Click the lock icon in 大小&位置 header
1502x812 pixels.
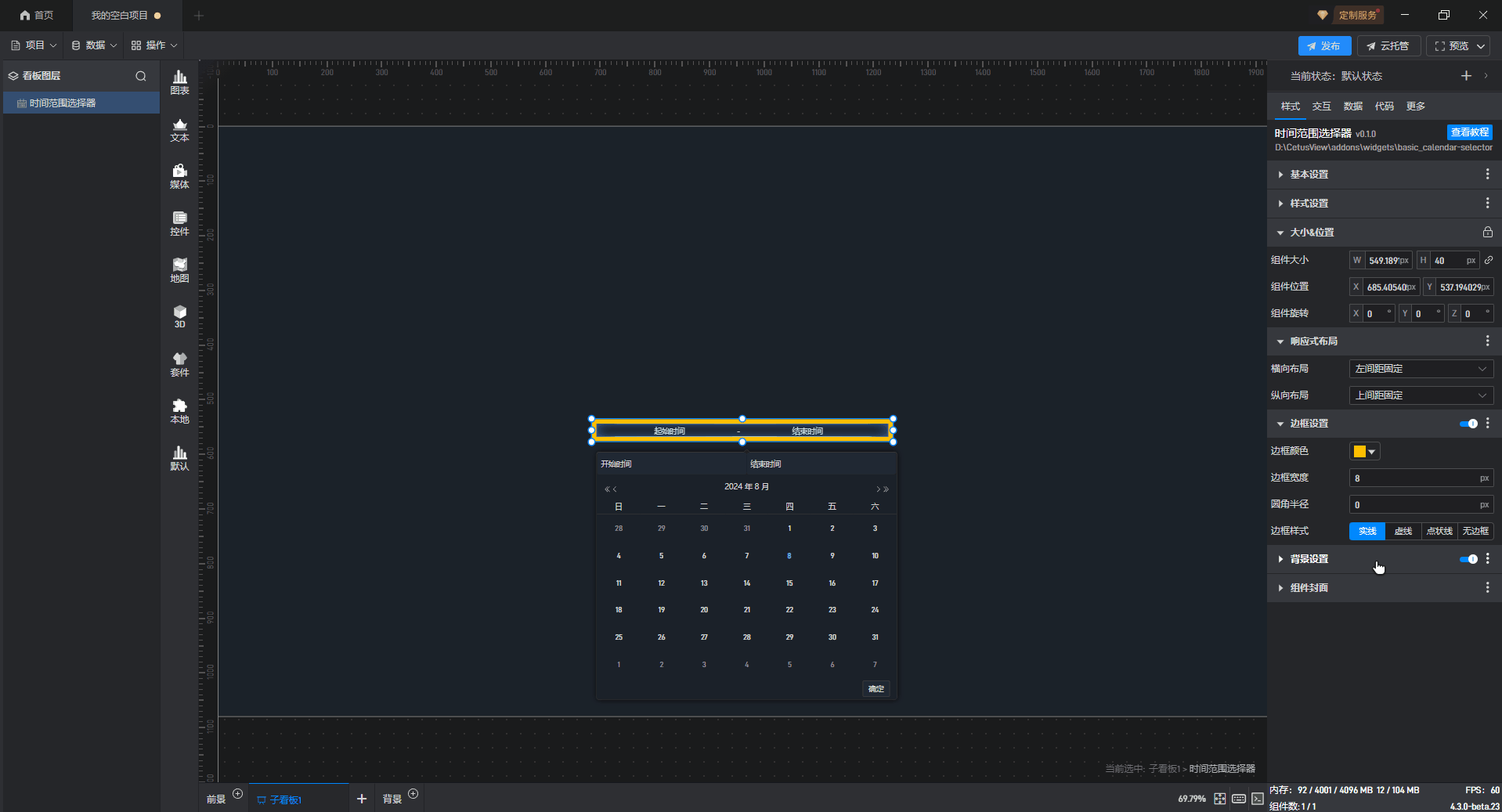(1487, 232)
